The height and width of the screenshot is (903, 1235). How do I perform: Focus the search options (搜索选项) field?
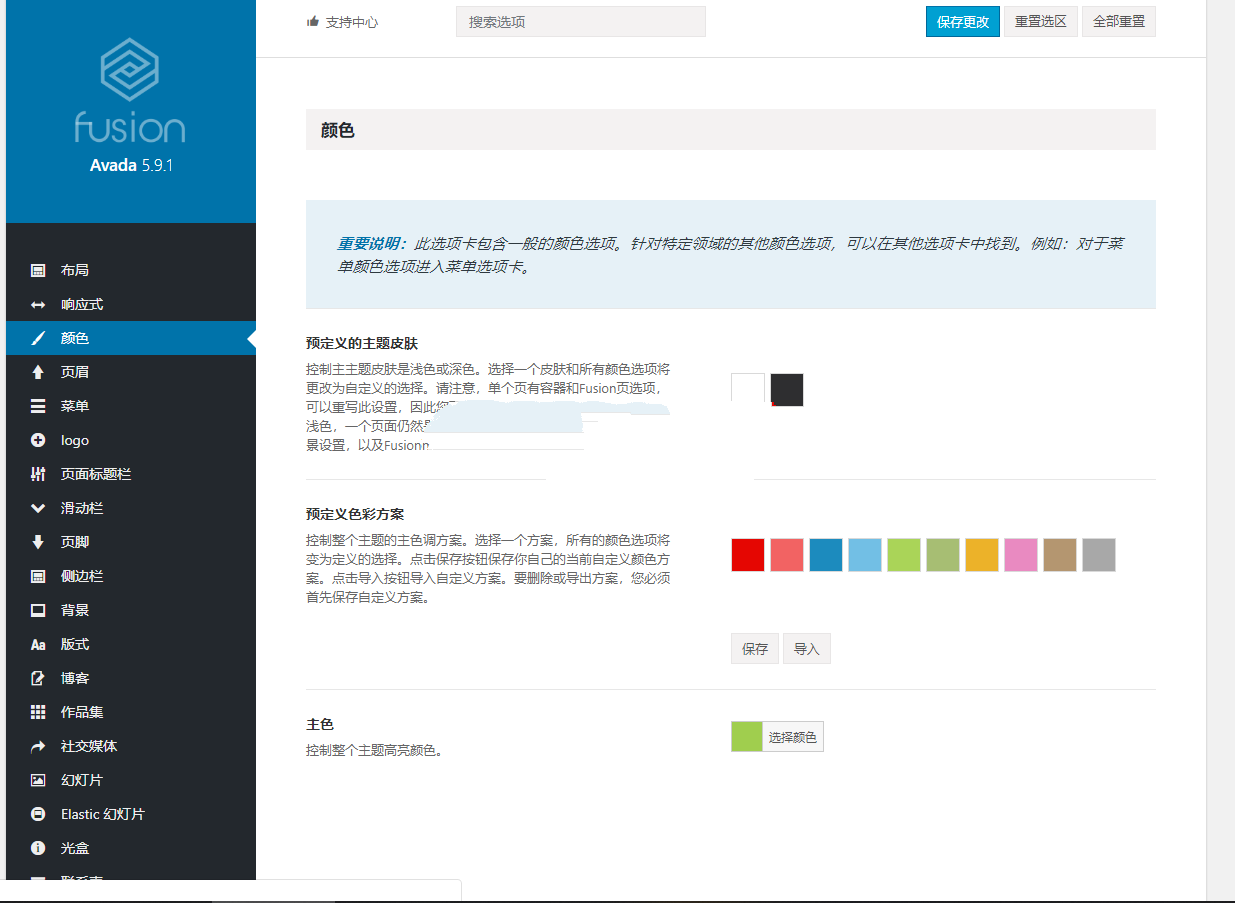(580, 22)
